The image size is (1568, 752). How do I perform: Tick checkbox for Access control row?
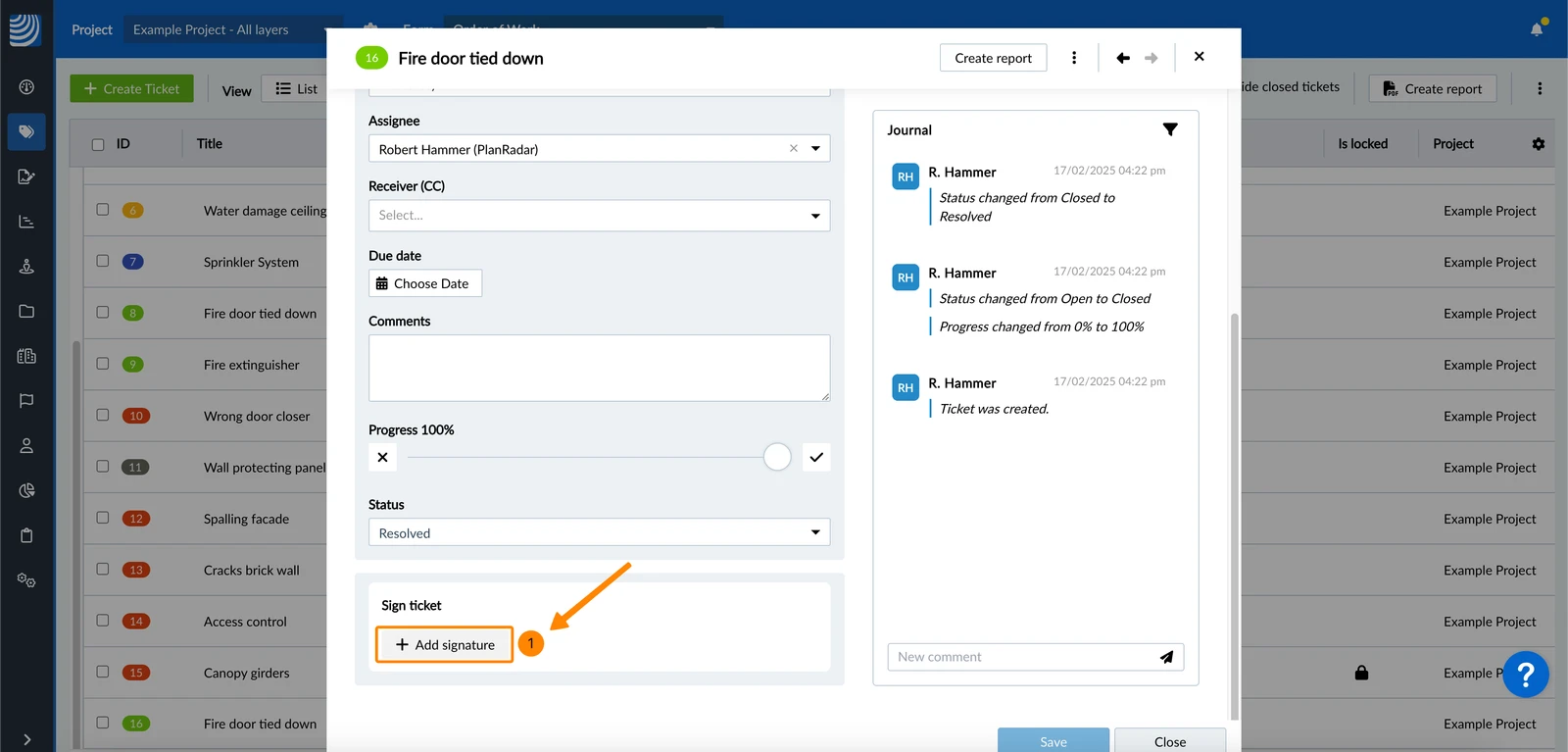click(103, 621)
